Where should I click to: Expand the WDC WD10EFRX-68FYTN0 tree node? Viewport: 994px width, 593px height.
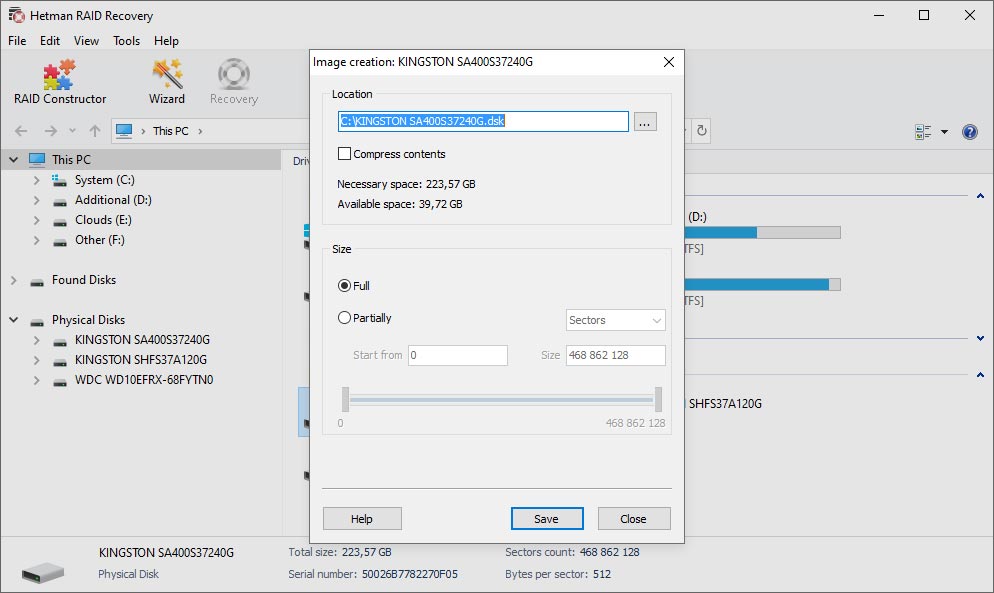[36, 381]
